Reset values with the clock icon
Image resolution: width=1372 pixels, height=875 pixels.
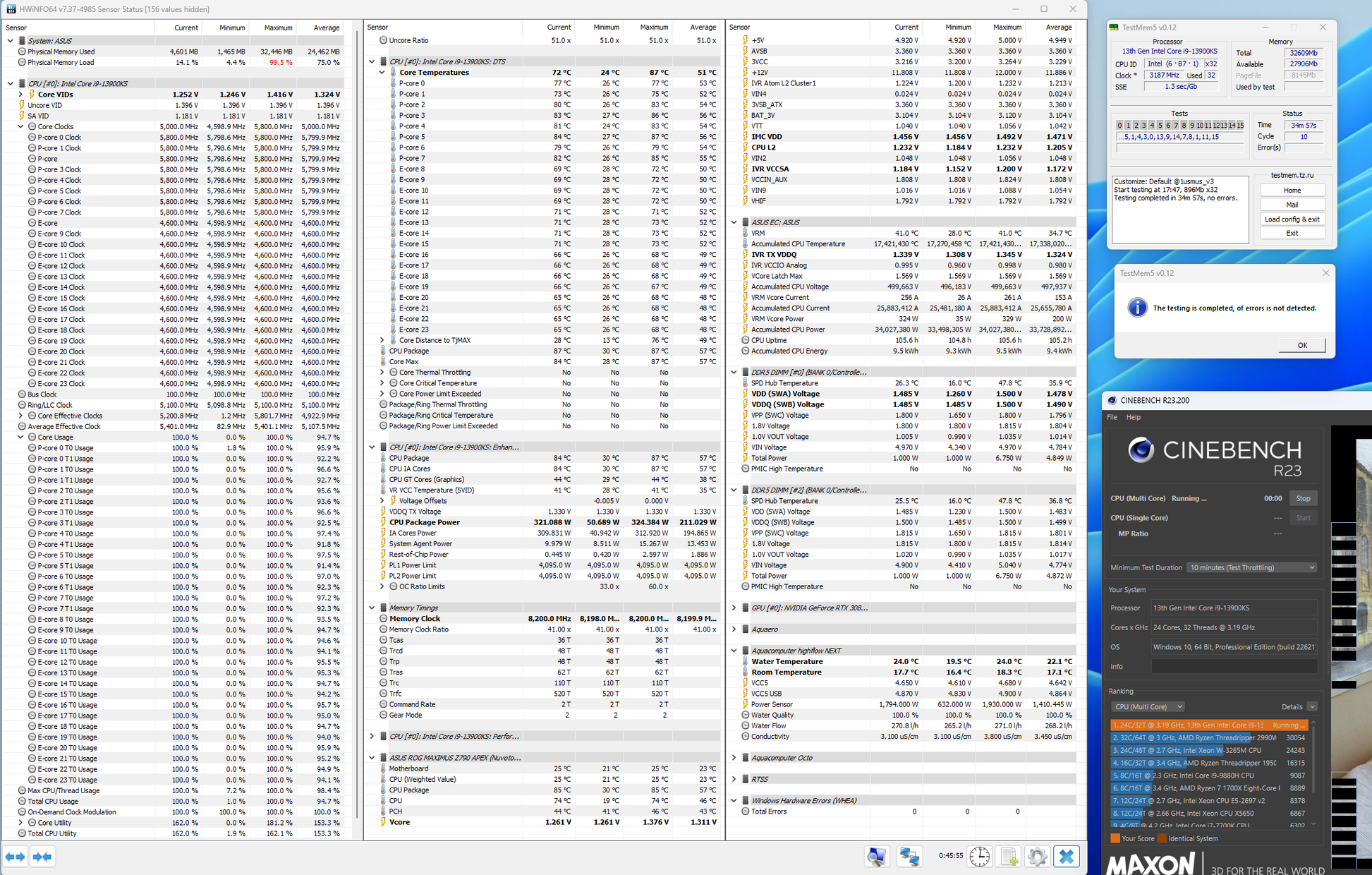click(979, 857)
